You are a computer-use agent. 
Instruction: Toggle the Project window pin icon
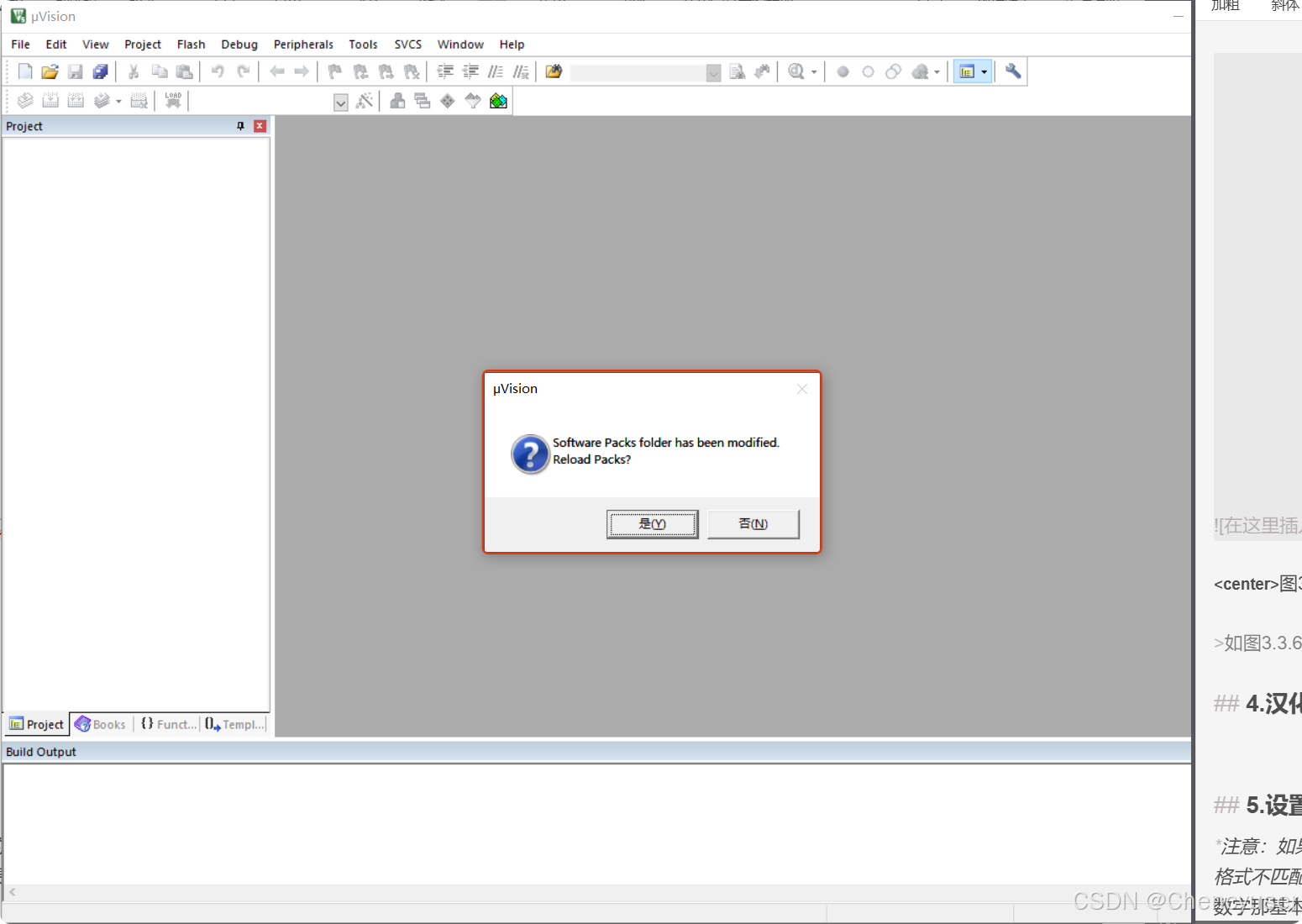pyautogui.click(x=240, y=126)
